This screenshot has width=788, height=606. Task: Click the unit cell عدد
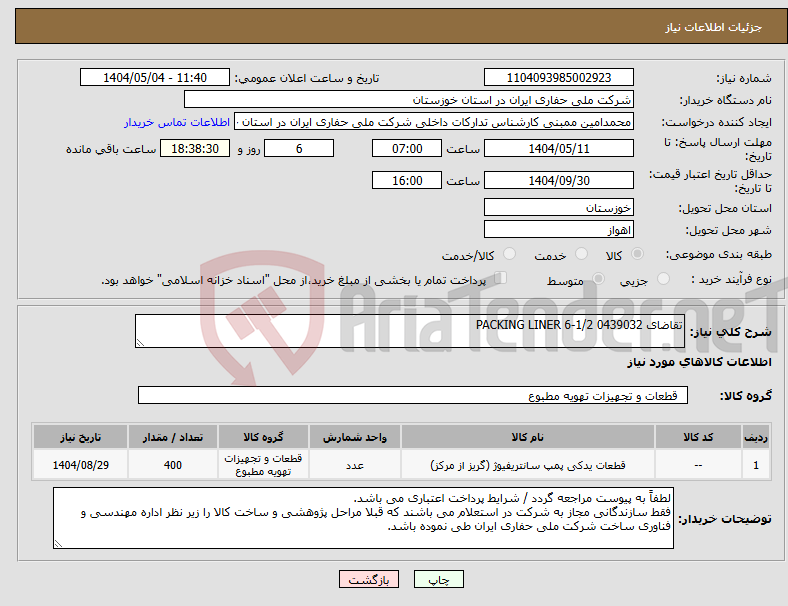pyautogui.click(x=355, y=465)
